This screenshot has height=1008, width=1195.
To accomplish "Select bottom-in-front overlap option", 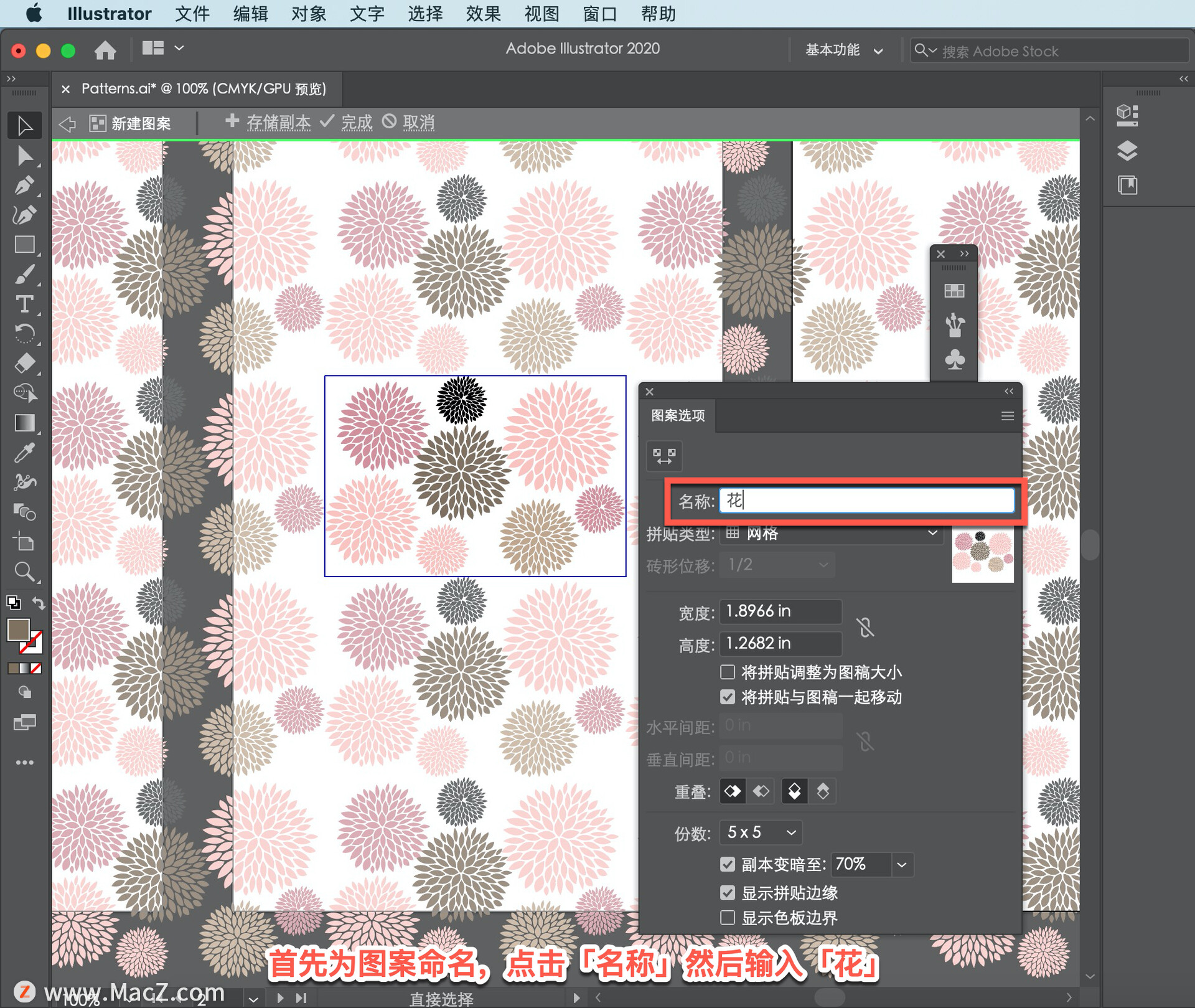I will (x=823, y=791).
